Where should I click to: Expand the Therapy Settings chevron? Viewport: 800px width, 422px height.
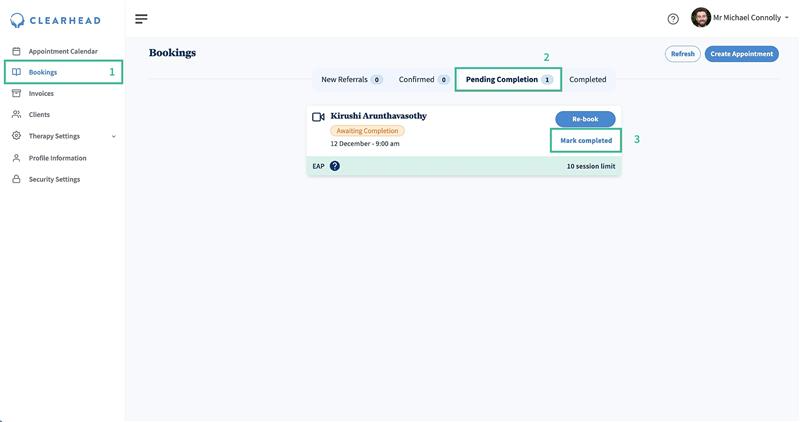click(x=114, y=136)
